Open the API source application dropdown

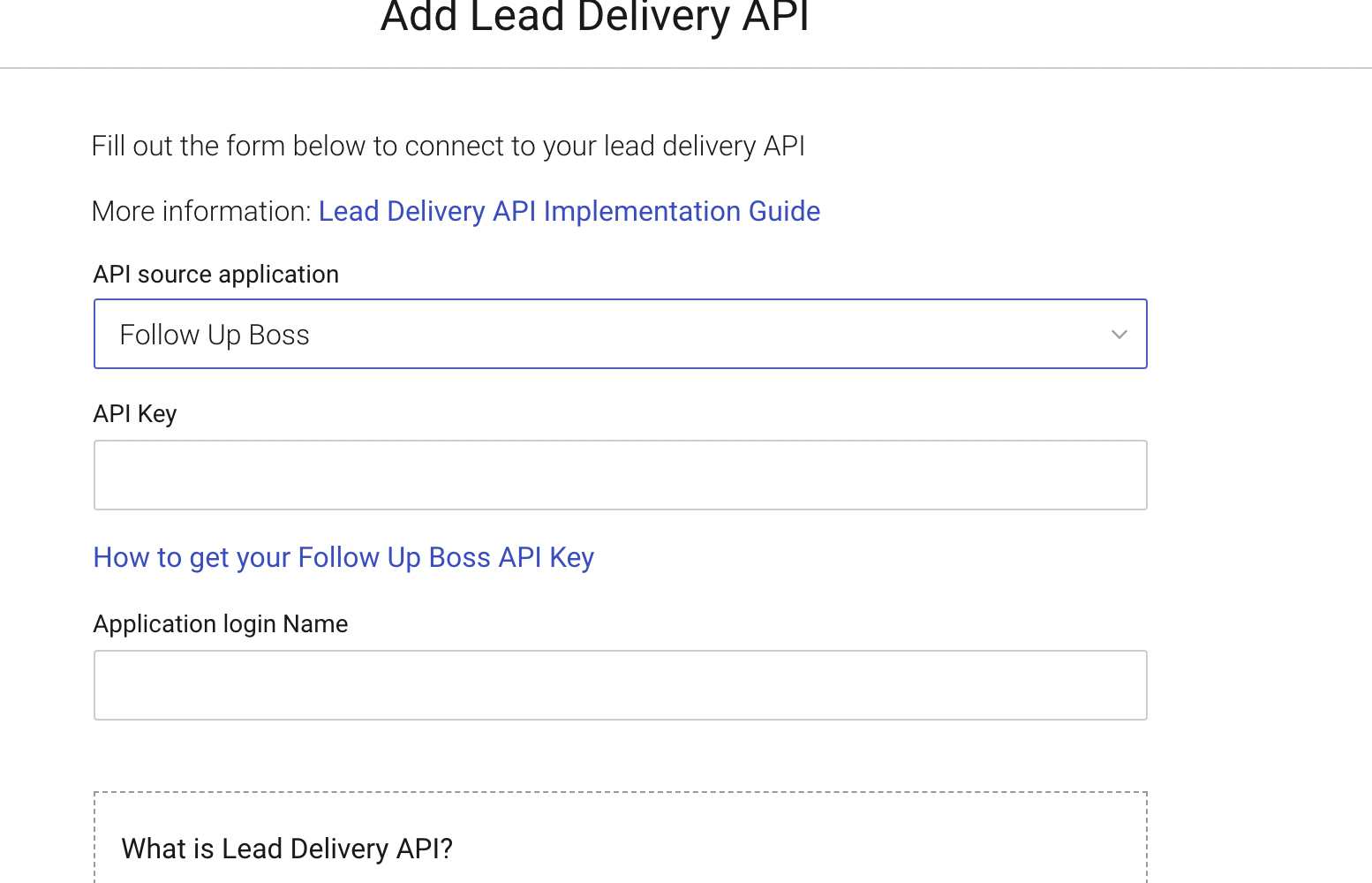click(x=620, y=334)
